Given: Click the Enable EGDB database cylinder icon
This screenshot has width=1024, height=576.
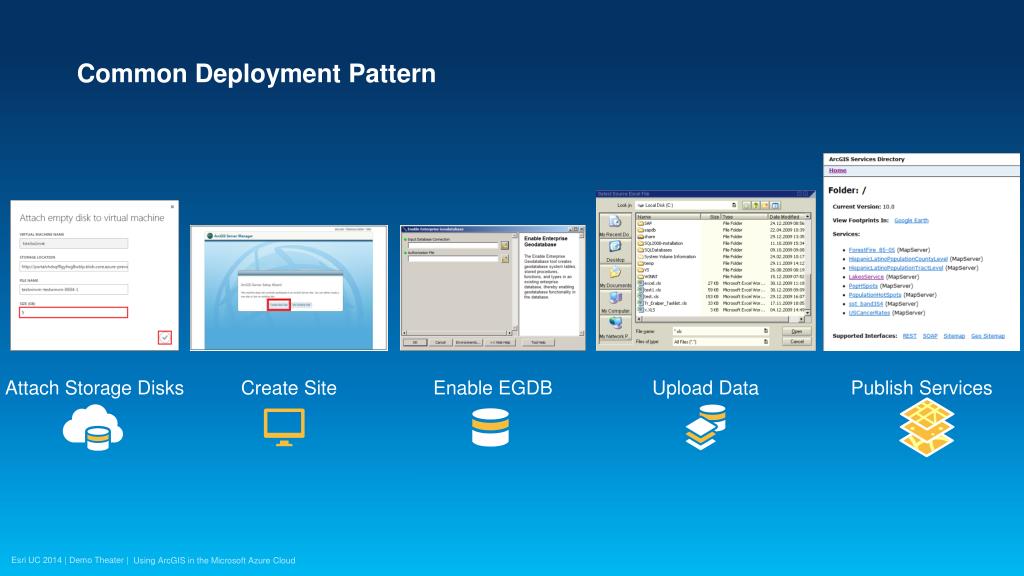Looking at the screenshot, I should [x=490, y=427].
